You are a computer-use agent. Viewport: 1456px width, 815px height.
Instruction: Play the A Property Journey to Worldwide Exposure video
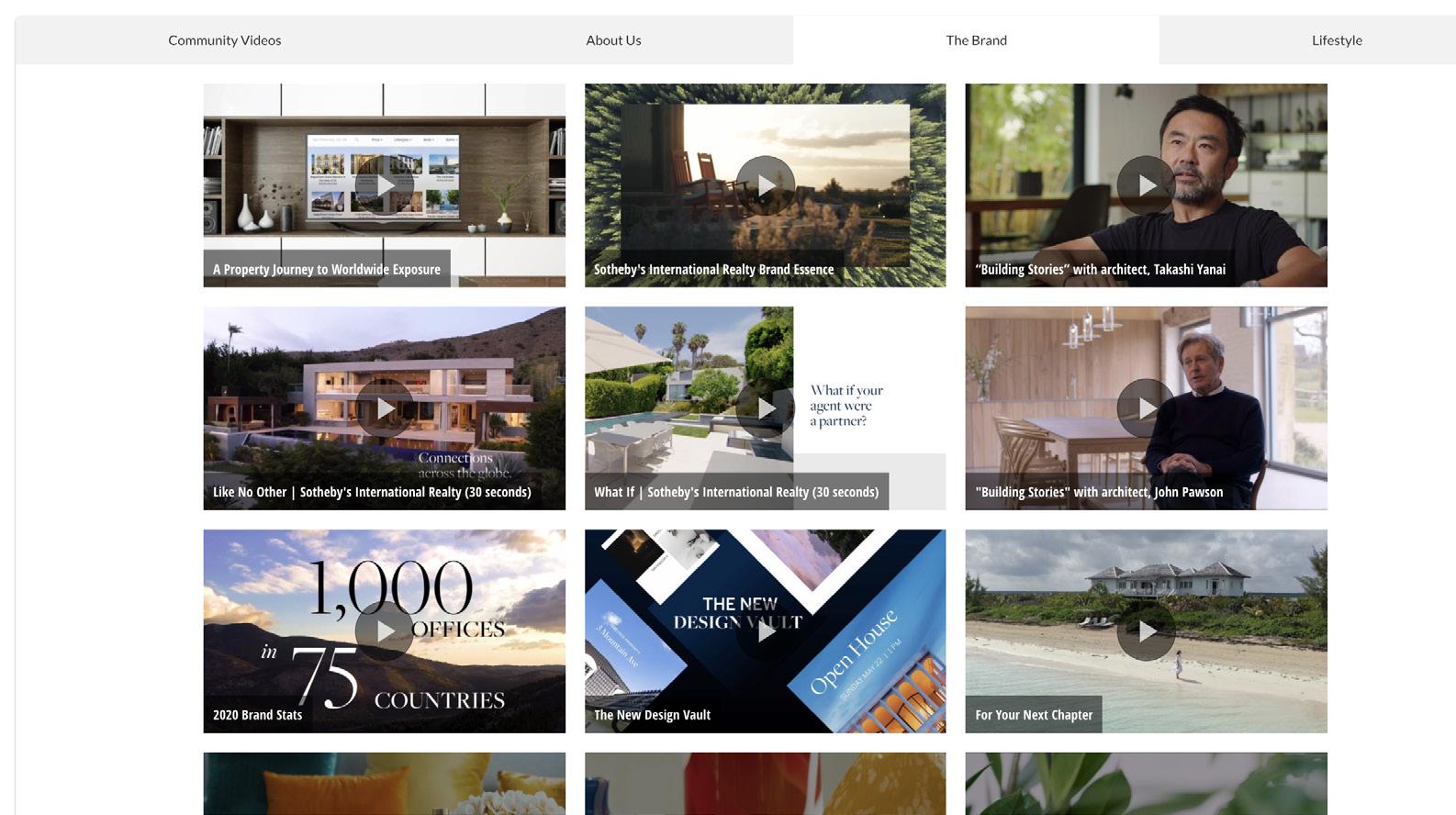point(384,185)
